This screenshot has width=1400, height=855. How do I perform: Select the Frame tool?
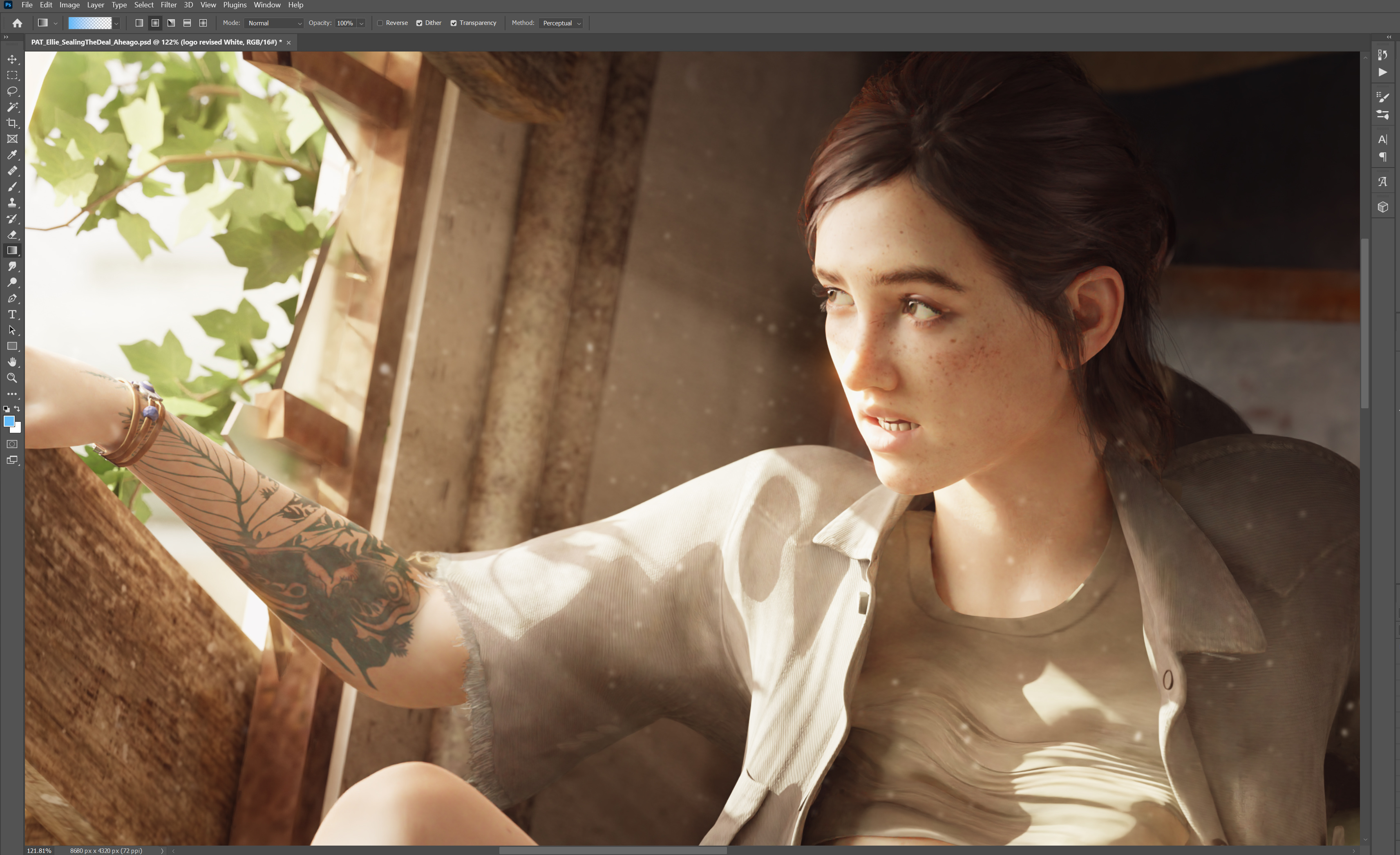point(12,139)
